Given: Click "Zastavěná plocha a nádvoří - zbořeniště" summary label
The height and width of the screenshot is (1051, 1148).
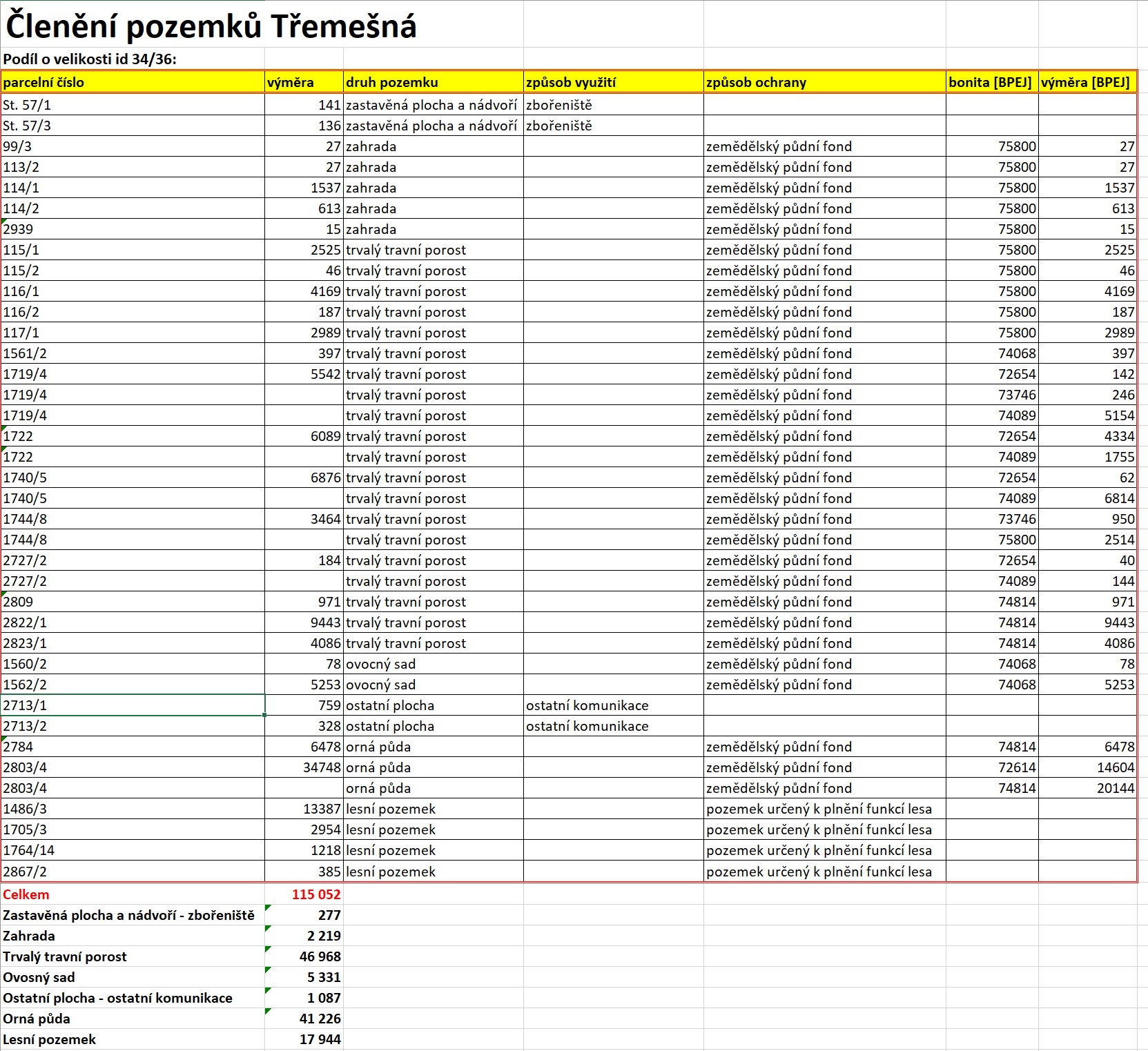Looking at the screenshot, I should [x=128, y=915].
